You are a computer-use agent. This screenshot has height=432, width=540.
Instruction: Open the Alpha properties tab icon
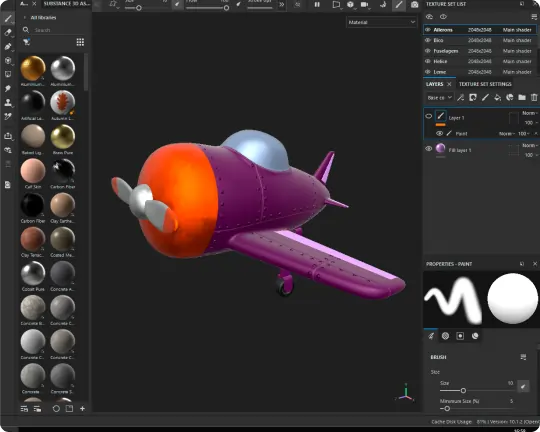click(x=445, y=336)
